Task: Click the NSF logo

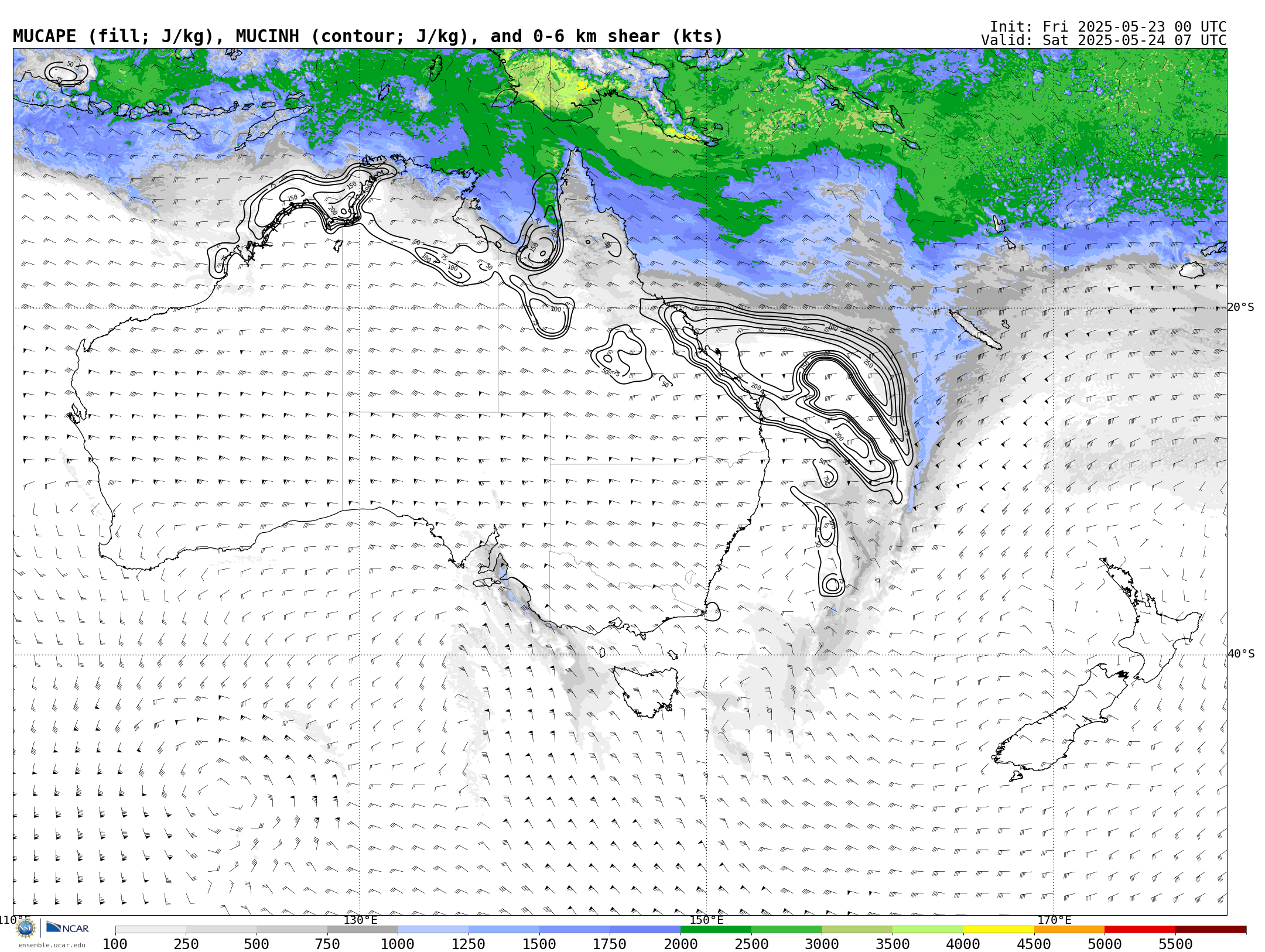Action: [26, 928]
